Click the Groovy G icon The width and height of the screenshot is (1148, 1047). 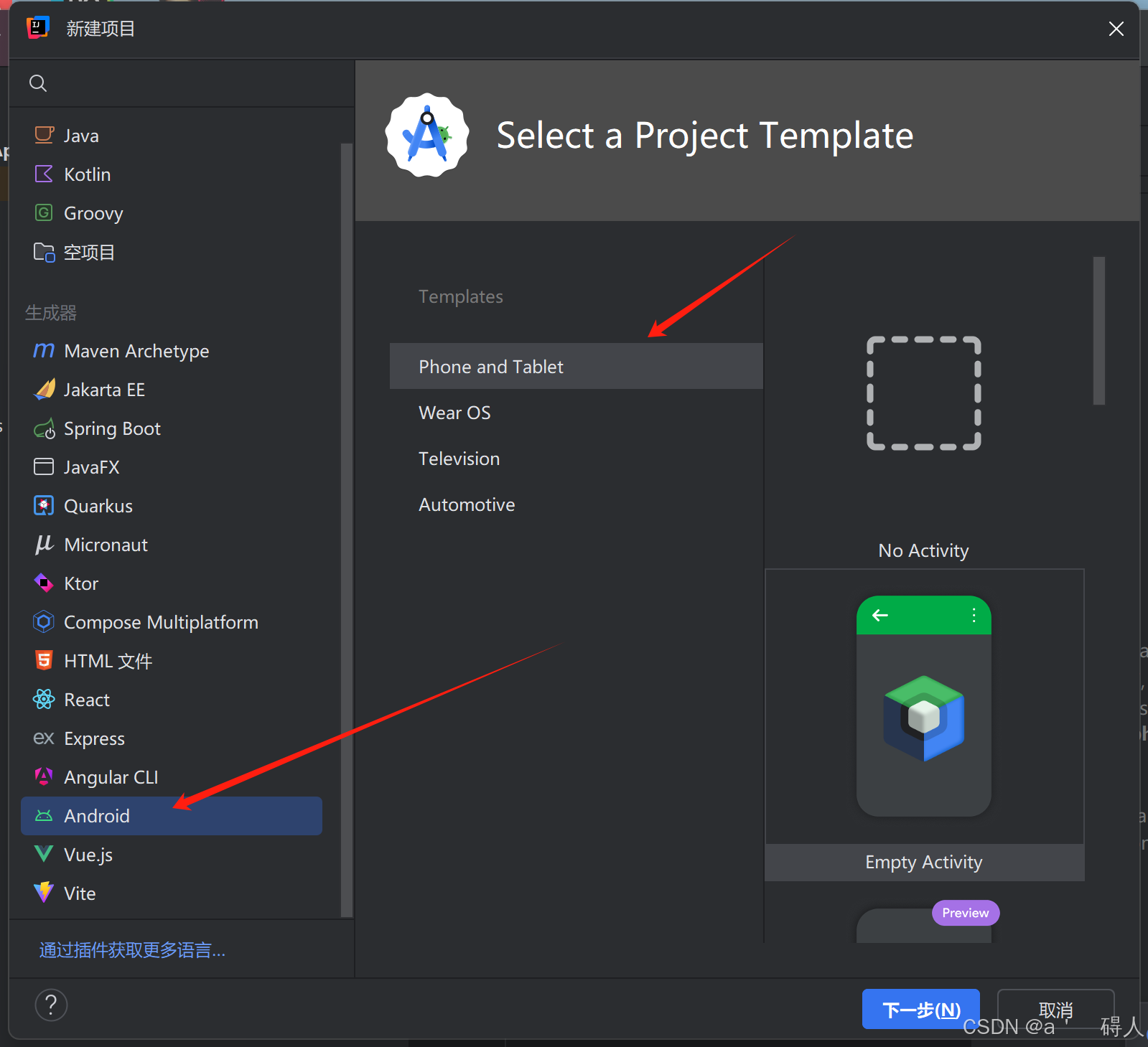(x=44, y=212)
